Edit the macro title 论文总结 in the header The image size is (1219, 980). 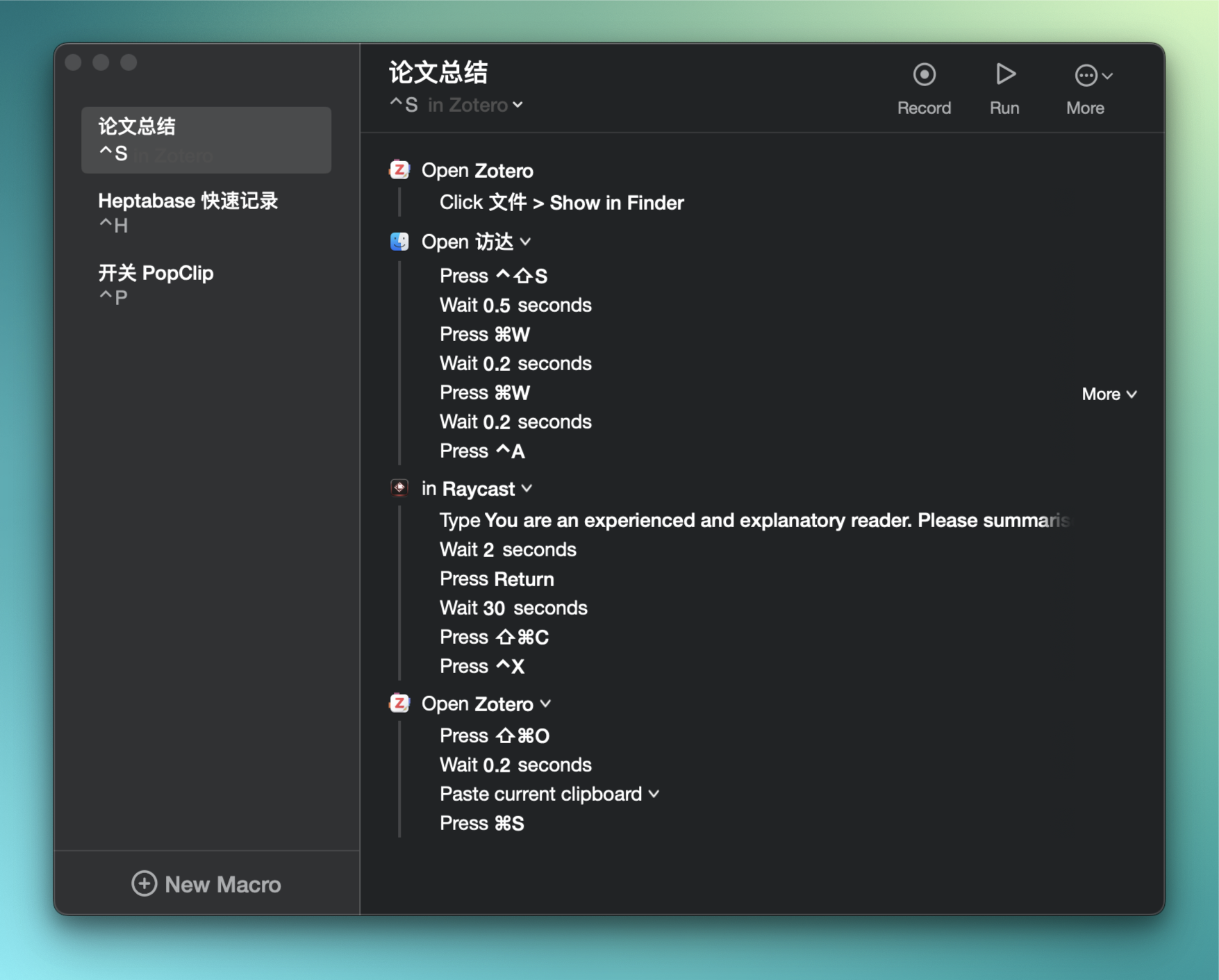pos(438,72)
